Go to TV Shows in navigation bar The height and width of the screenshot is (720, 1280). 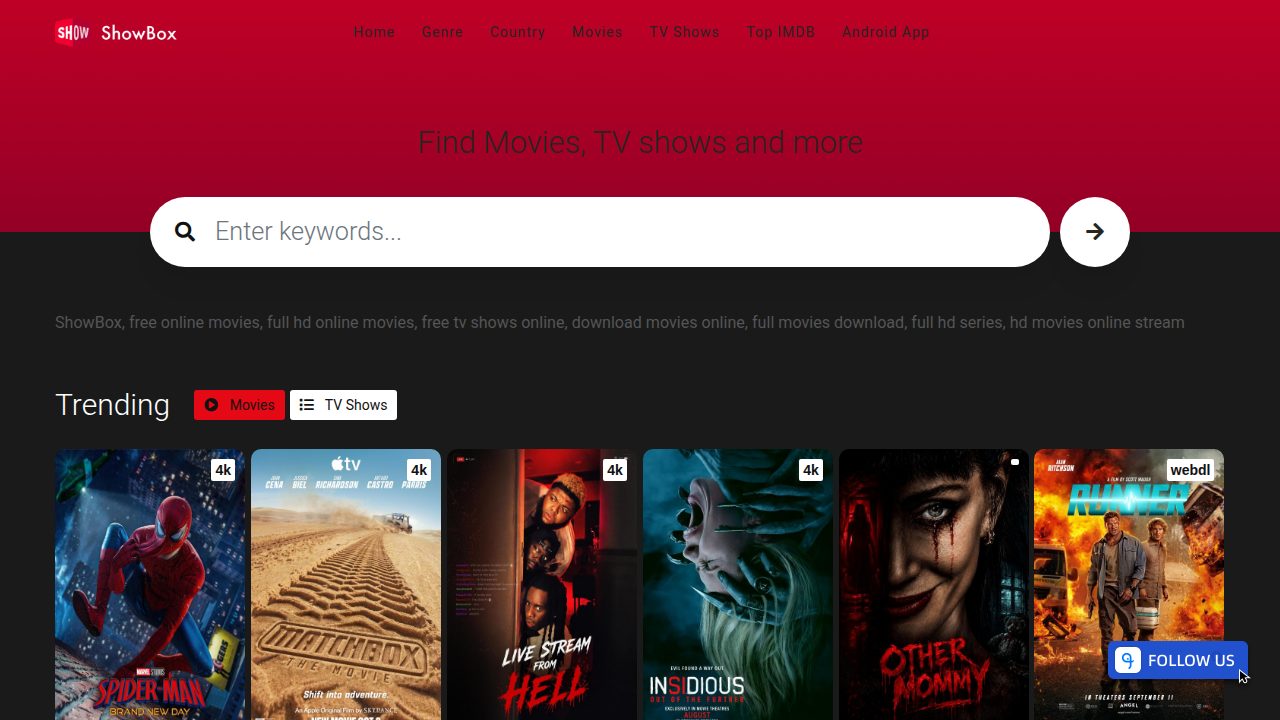tap(684, 32)
